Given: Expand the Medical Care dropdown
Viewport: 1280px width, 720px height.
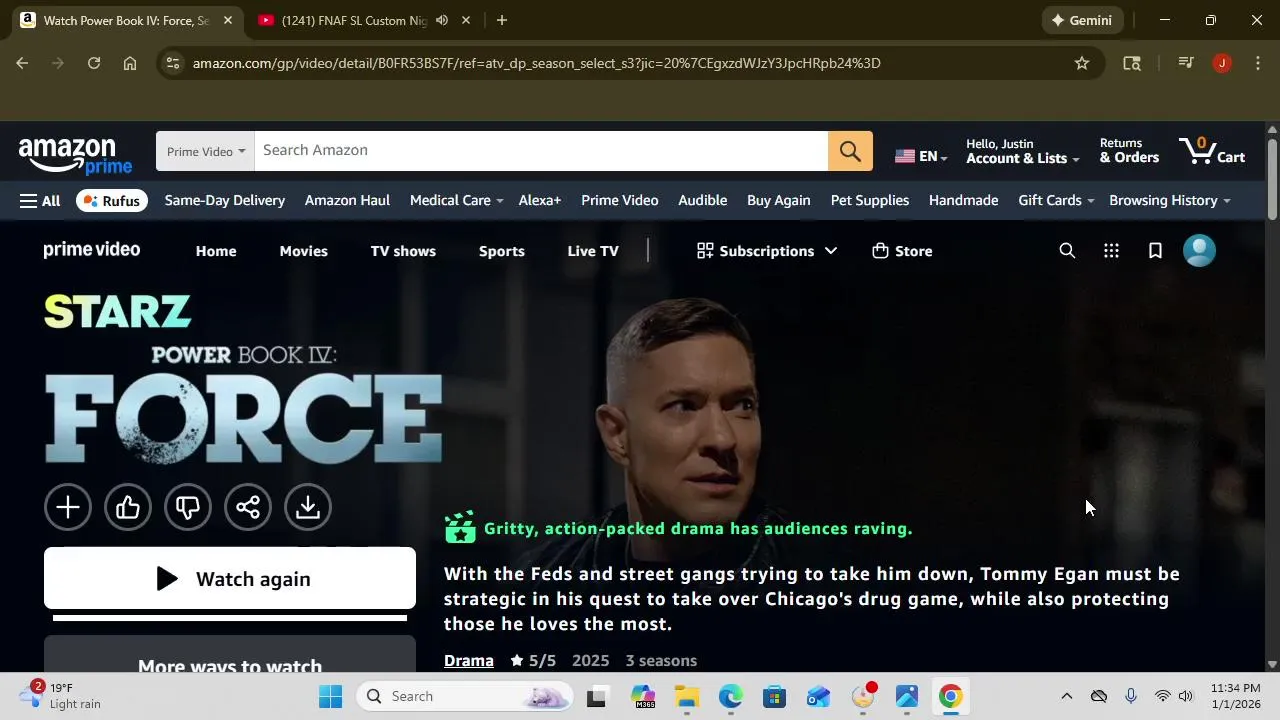Looking at the screenshot, I should coord(456,200).
